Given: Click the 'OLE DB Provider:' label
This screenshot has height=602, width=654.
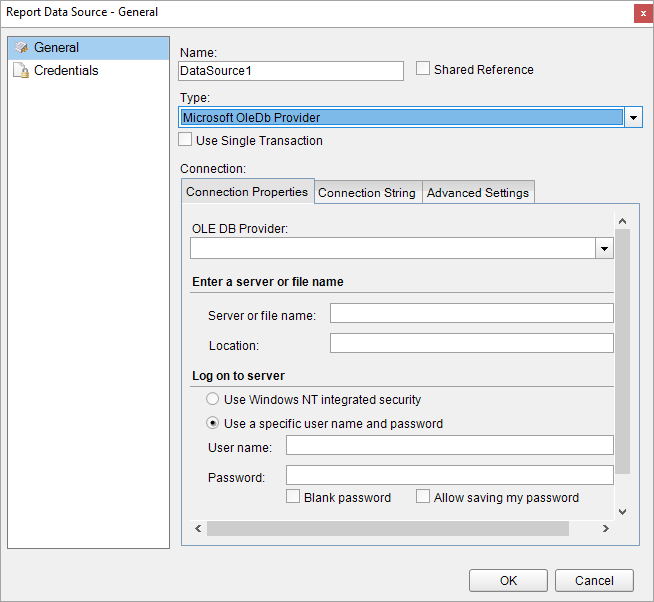Looking at the screenshot, I should [x=240, y=229].
